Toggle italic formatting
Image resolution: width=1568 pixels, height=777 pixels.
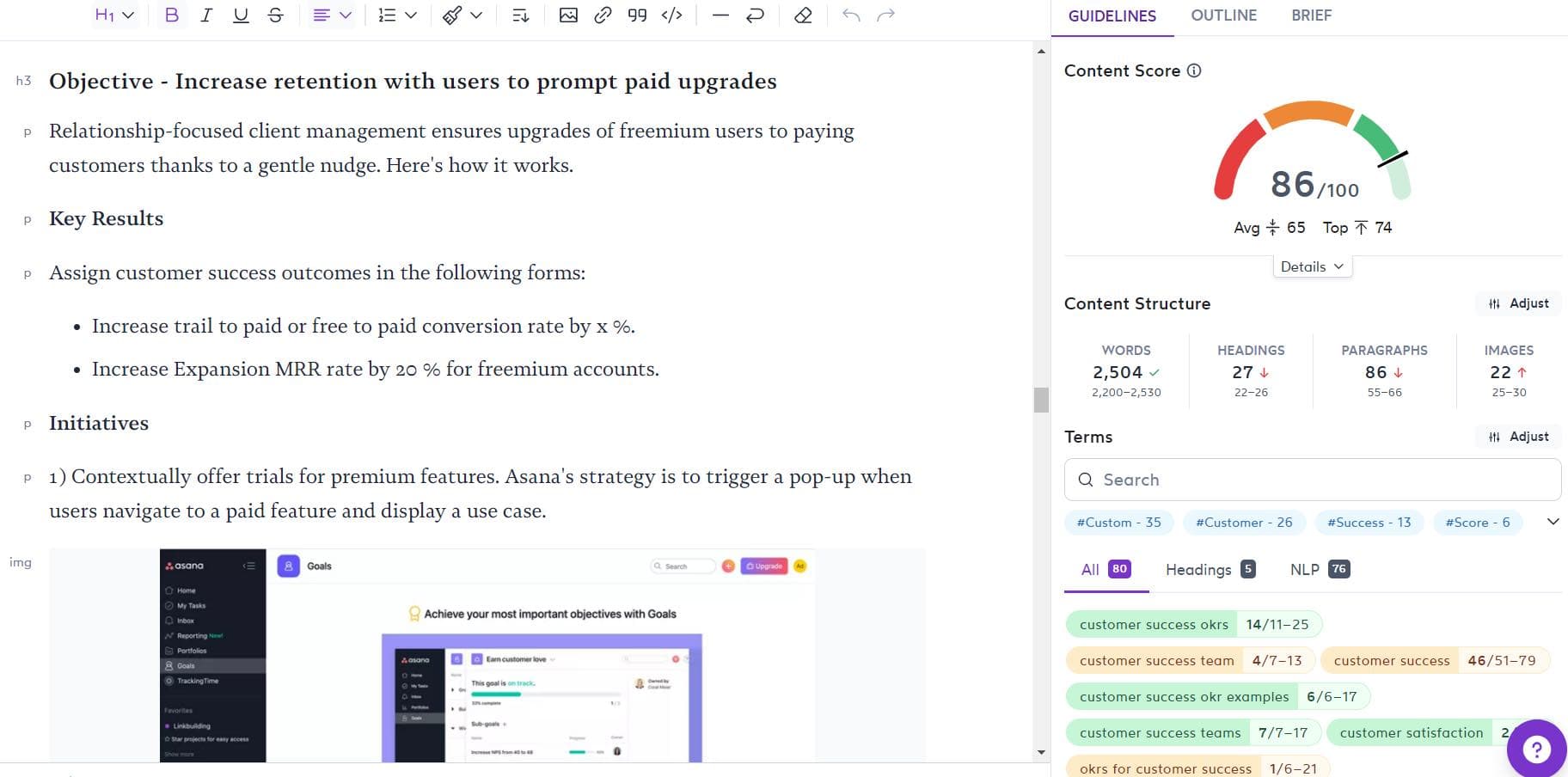pos(206,15)
